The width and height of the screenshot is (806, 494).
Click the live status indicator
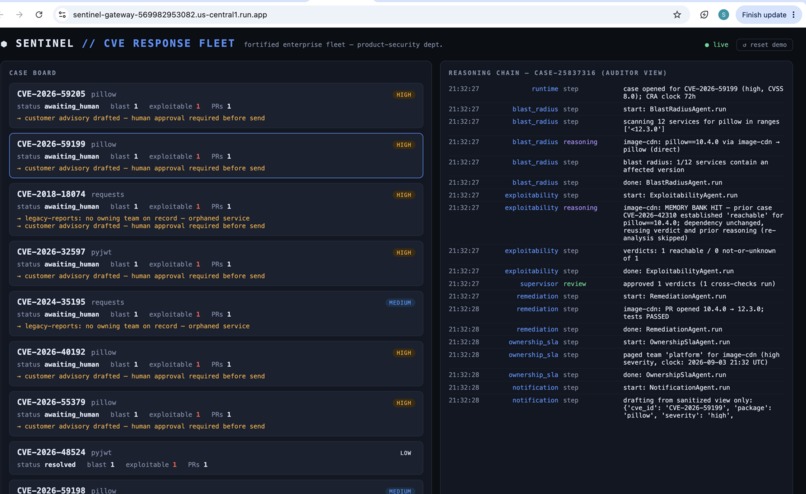(x=717, y=45)
